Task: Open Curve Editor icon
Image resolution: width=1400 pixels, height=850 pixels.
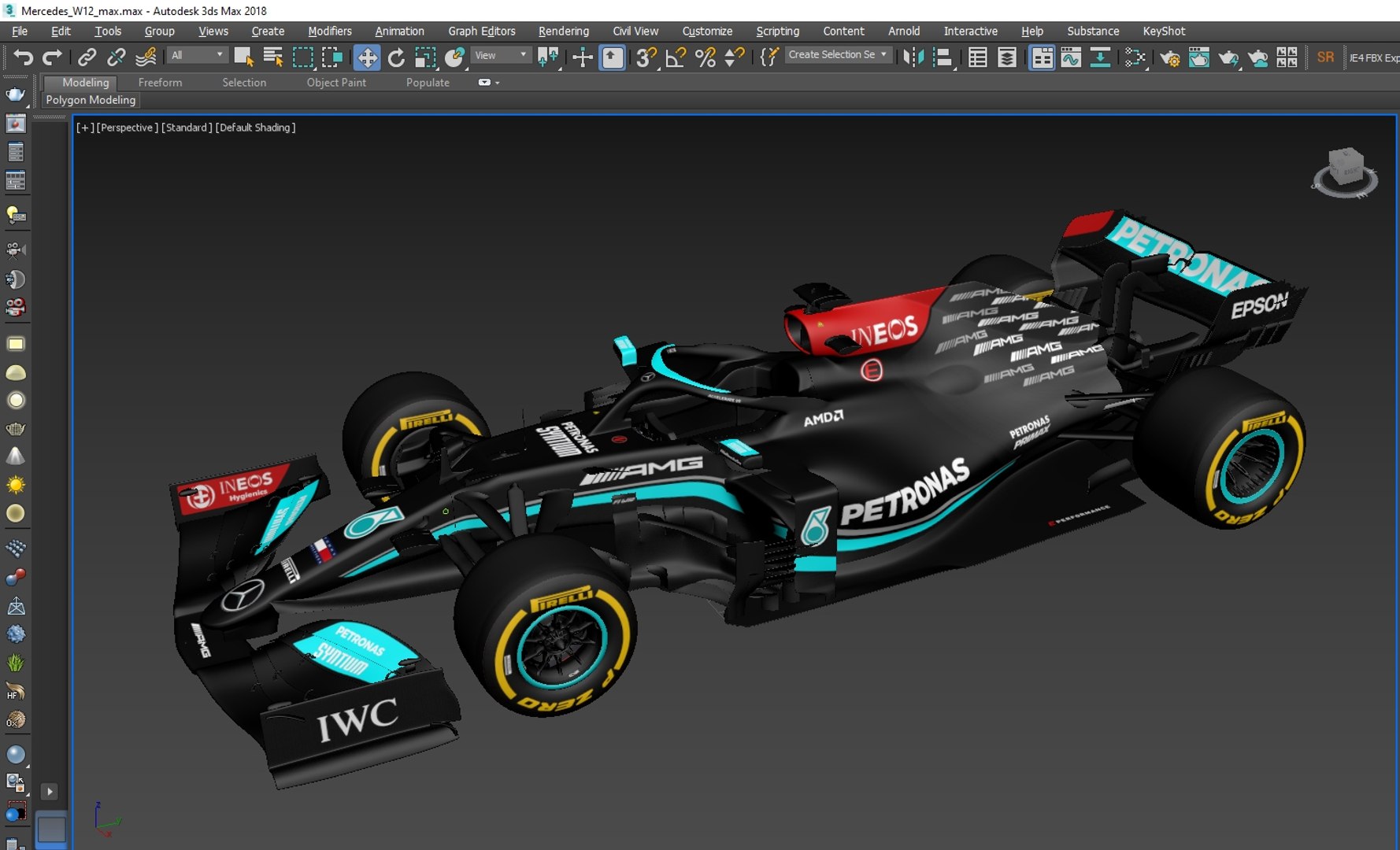Action: pos(1071,57)
